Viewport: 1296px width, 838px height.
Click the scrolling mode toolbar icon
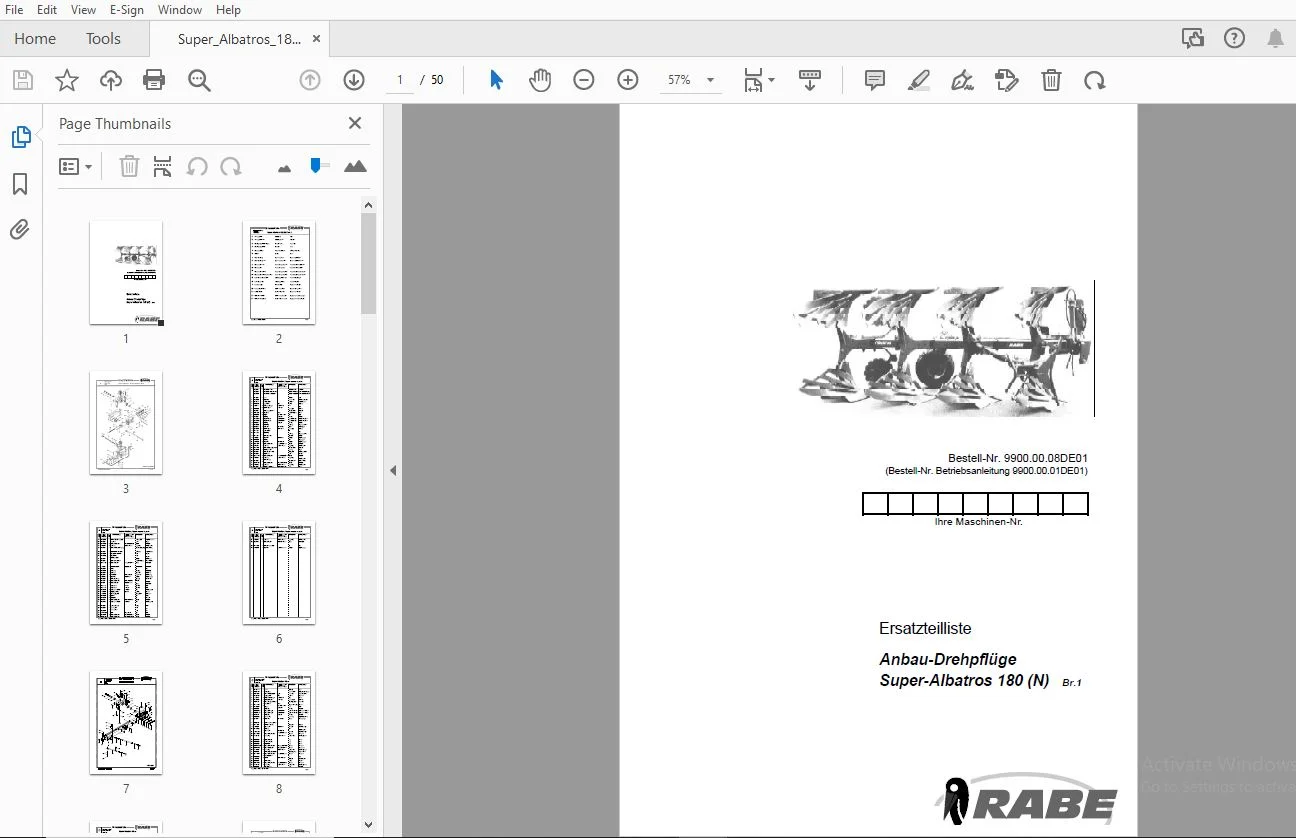[x=810, y=80]
